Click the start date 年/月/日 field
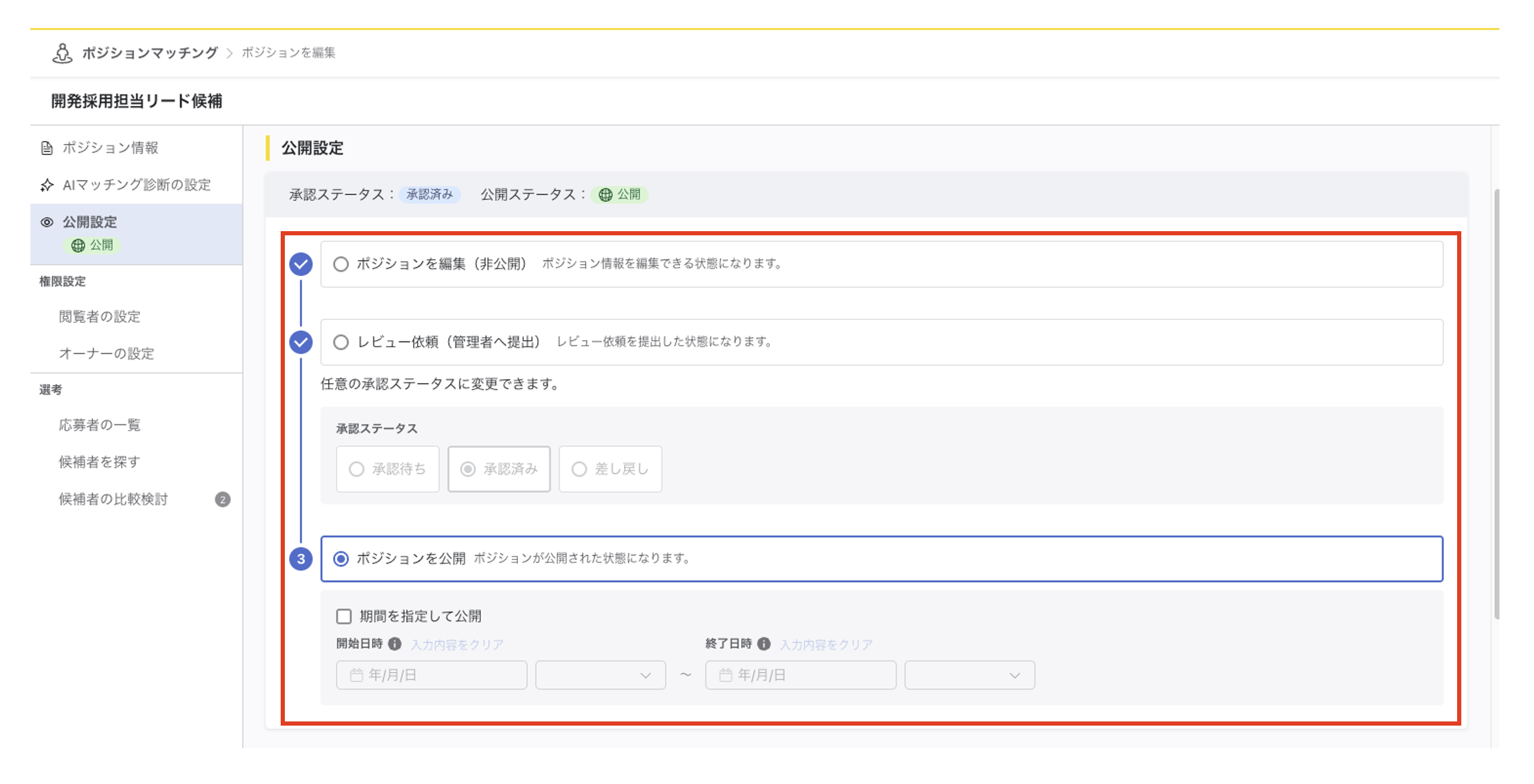 tap(431, 675)
